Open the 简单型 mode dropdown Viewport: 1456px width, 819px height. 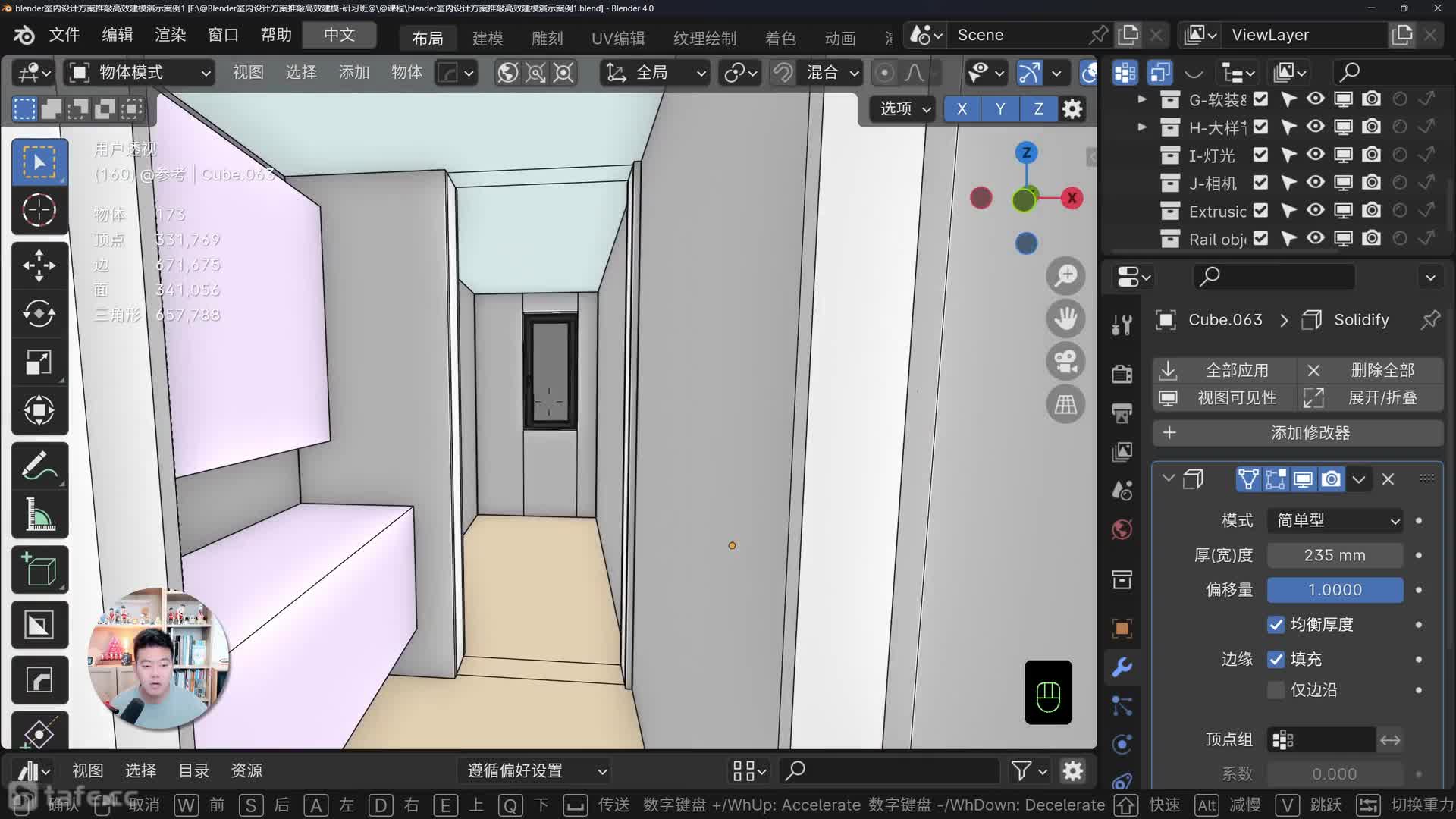[x=1335, y=520]
